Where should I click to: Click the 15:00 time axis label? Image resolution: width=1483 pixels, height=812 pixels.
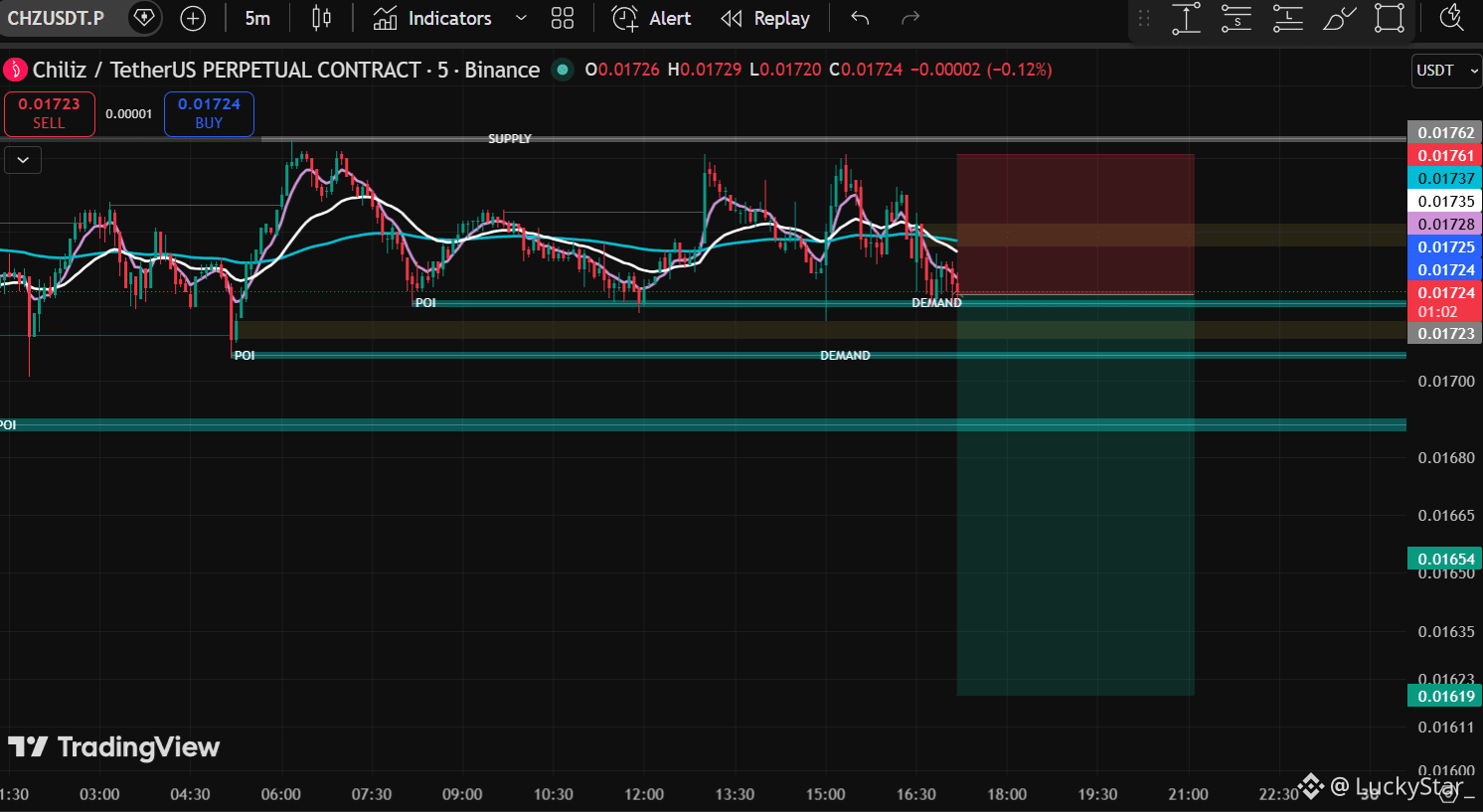click(x=825, y=794)
